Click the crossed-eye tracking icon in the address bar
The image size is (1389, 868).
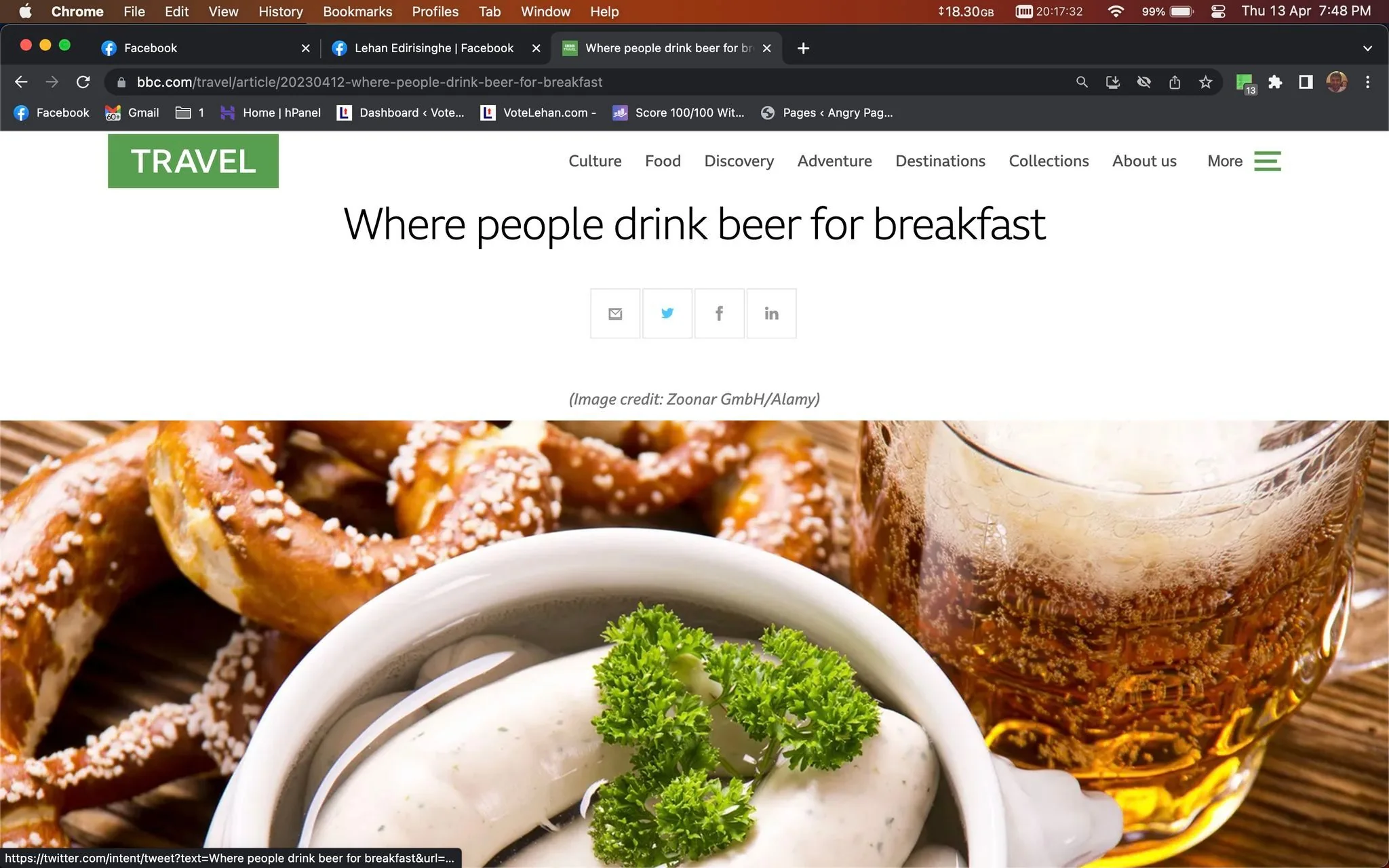pos(1144,82)
